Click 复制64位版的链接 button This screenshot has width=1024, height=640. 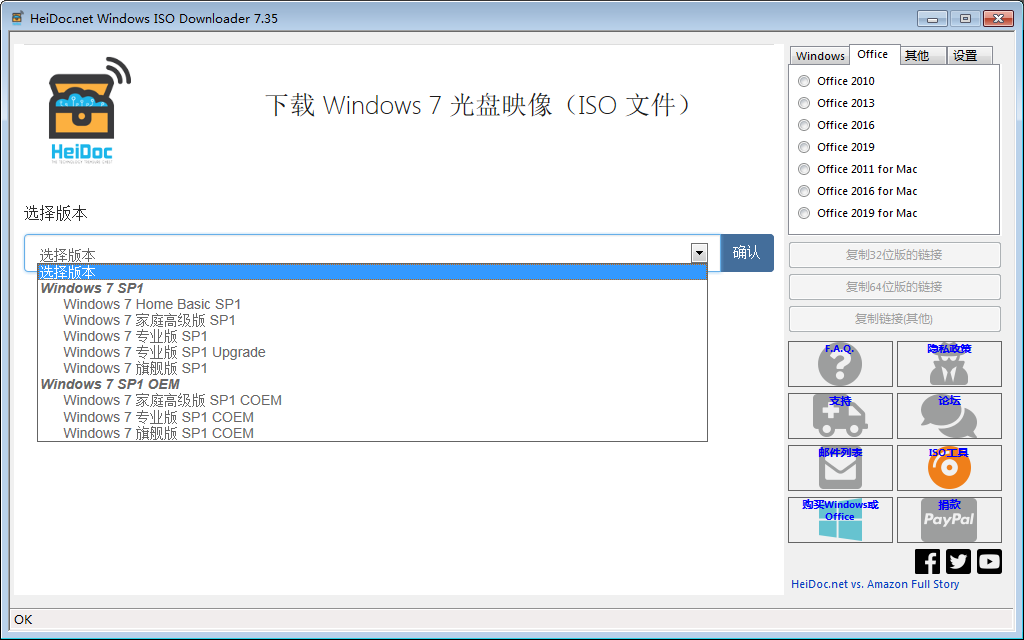(x=895, y=287)
